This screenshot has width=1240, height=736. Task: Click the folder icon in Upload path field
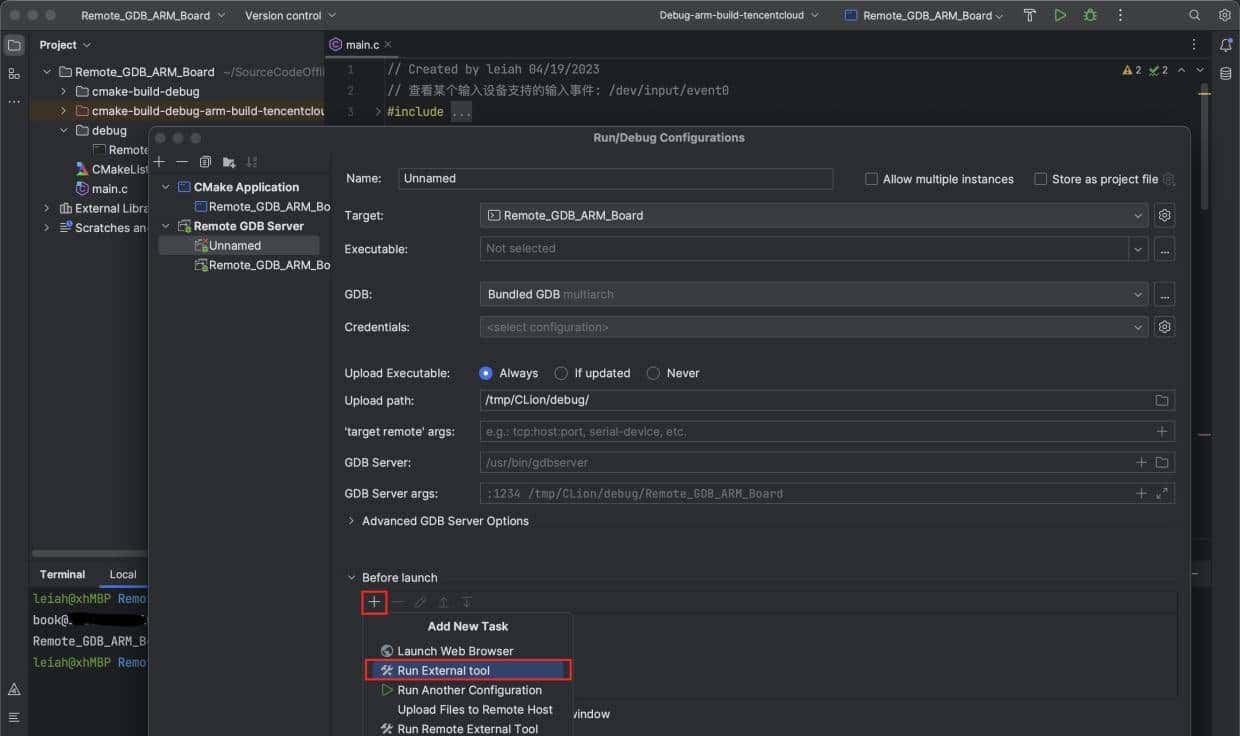coord(1162,401)
